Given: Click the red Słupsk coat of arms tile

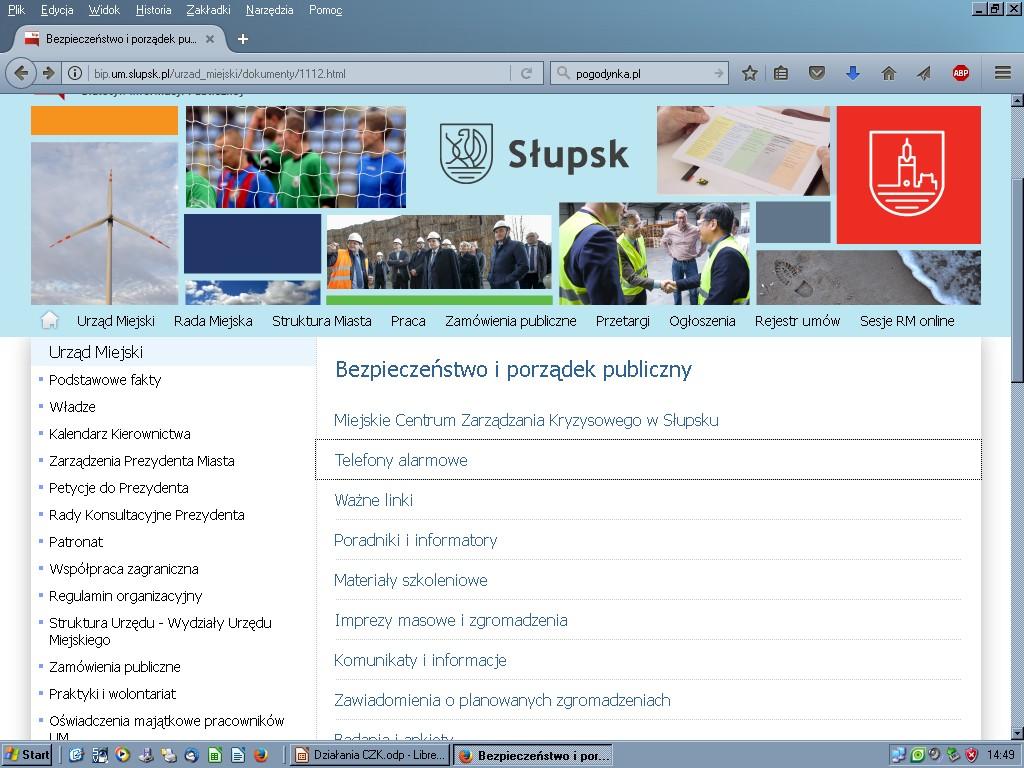Looking at the screenshot, I should [x=908, y=174].
